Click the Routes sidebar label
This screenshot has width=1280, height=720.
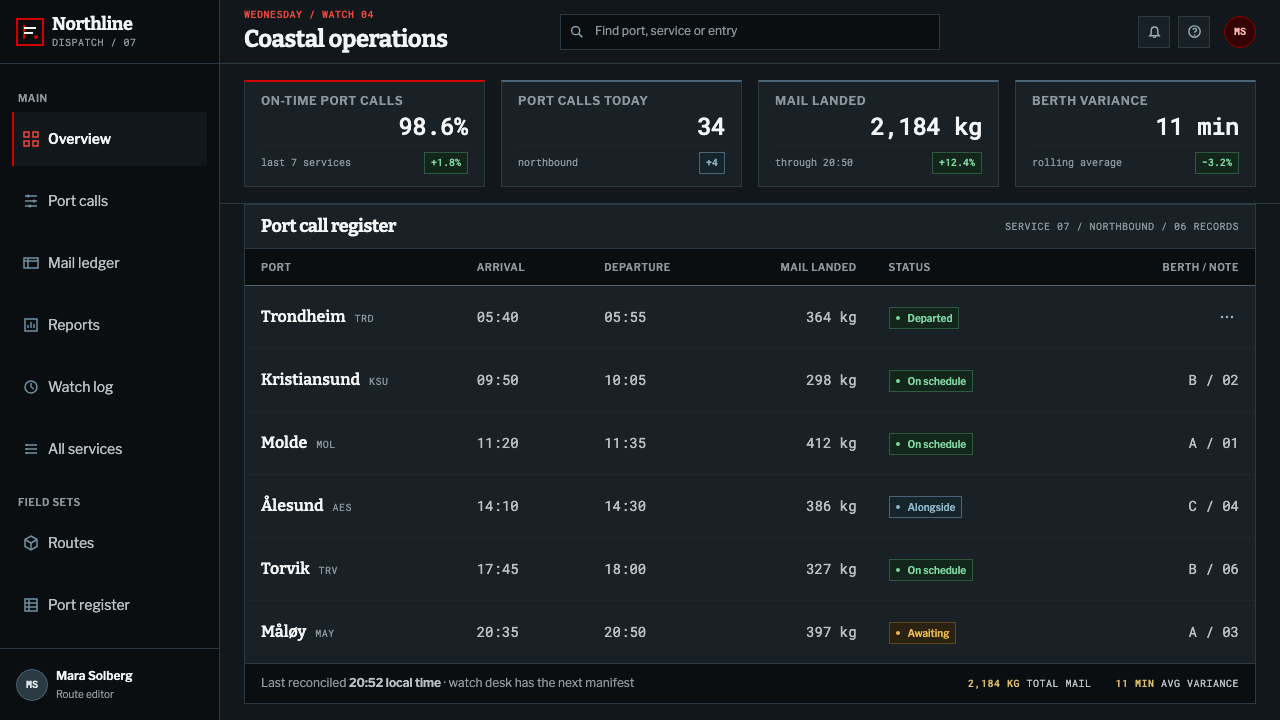[71, 543]
